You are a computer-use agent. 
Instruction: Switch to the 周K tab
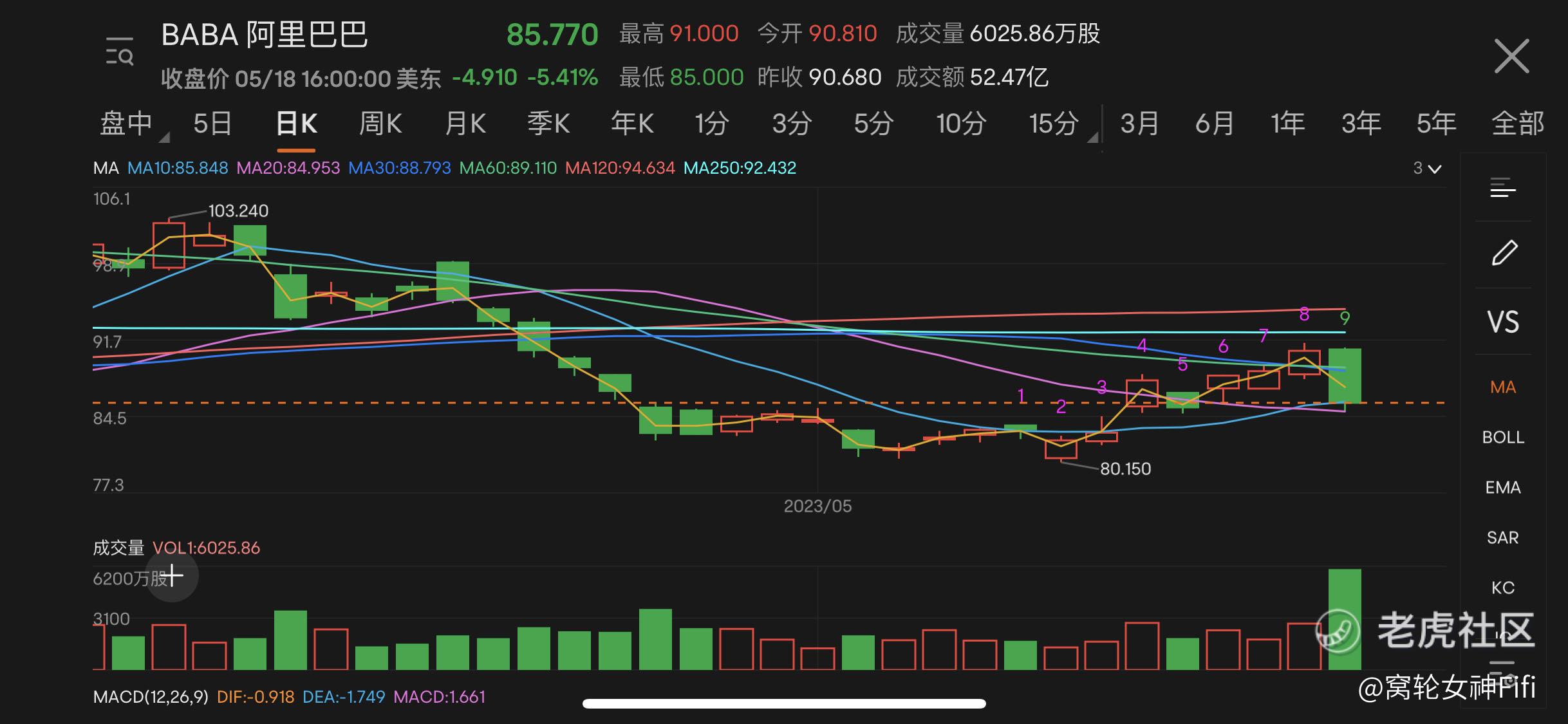(380, 123)
